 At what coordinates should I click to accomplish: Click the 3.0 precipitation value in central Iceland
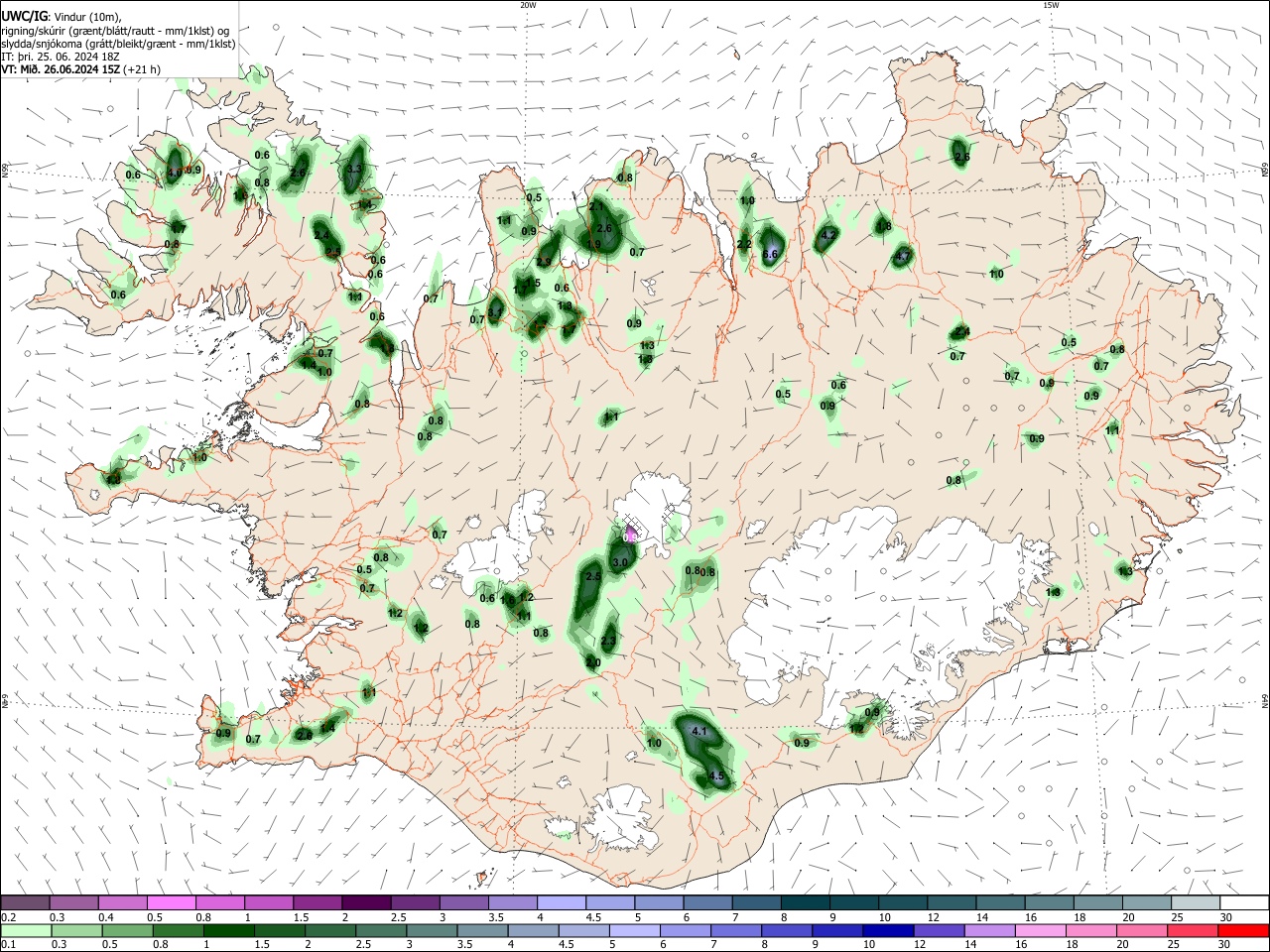[621, 562]
